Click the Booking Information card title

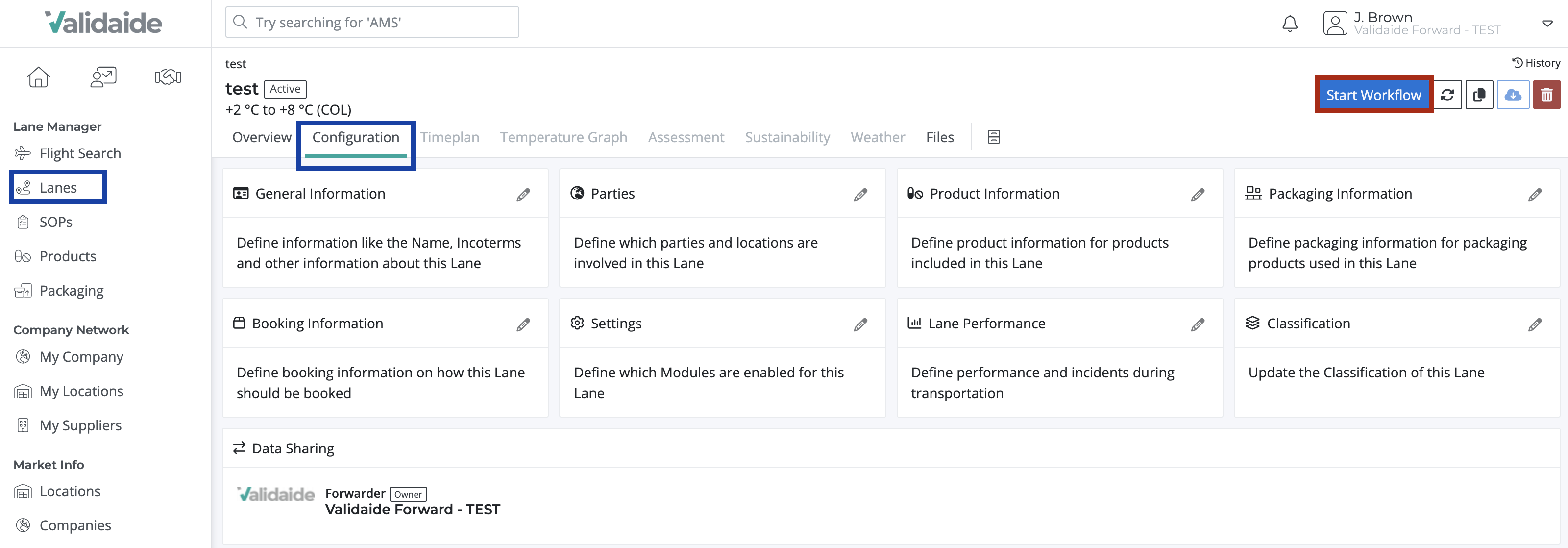[x=317, y=324]
